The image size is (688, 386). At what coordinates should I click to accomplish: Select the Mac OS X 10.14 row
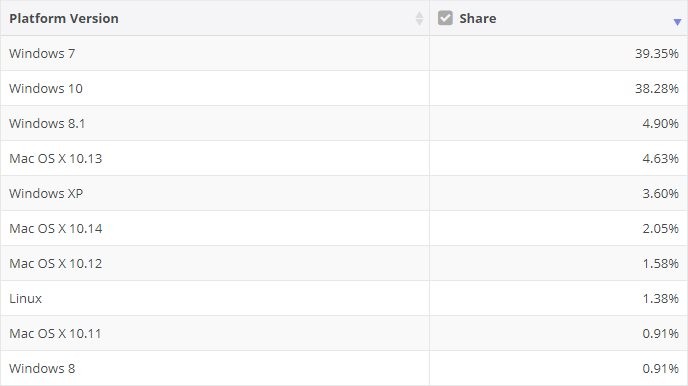pyautogui.click(x=344, y=228)
